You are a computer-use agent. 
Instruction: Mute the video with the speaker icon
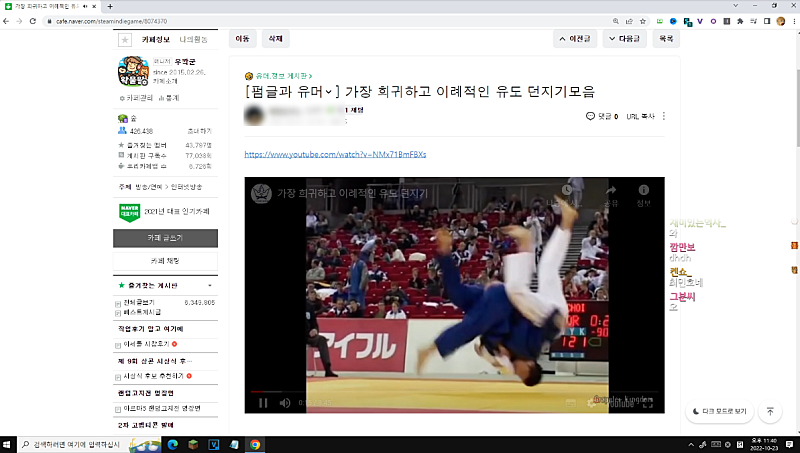285,403
